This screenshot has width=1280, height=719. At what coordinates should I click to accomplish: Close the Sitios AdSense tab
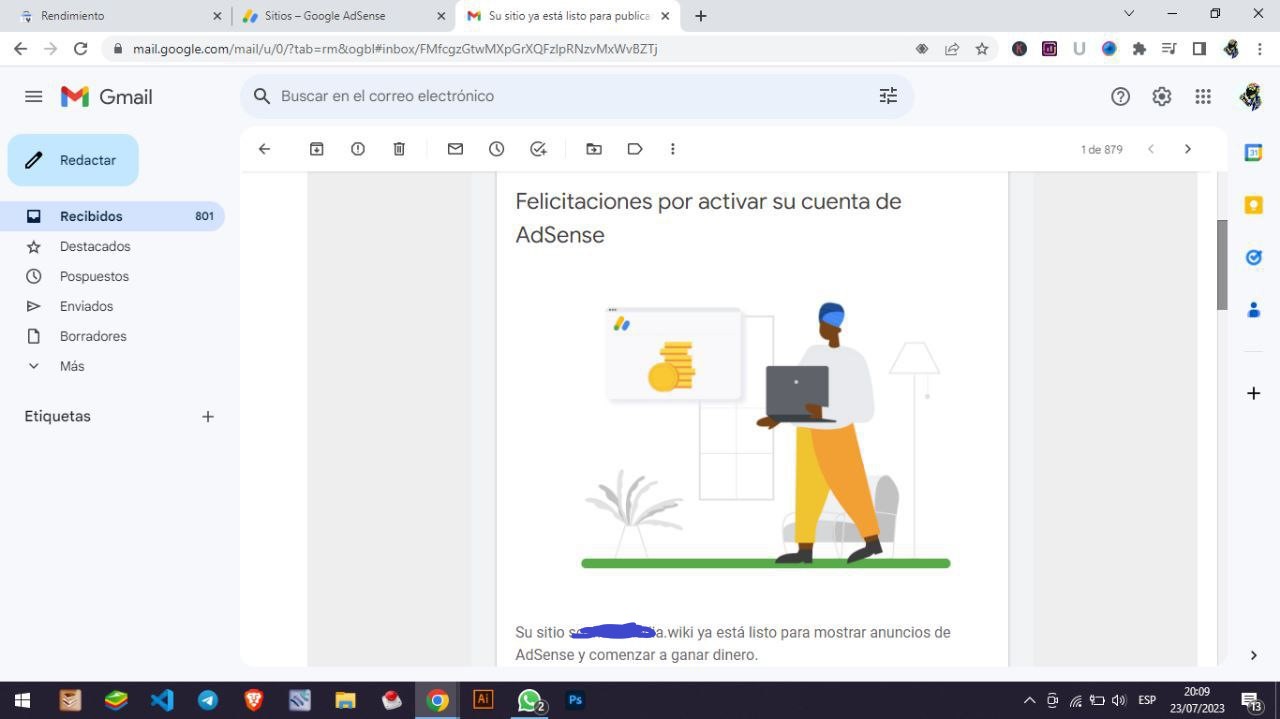441,16
